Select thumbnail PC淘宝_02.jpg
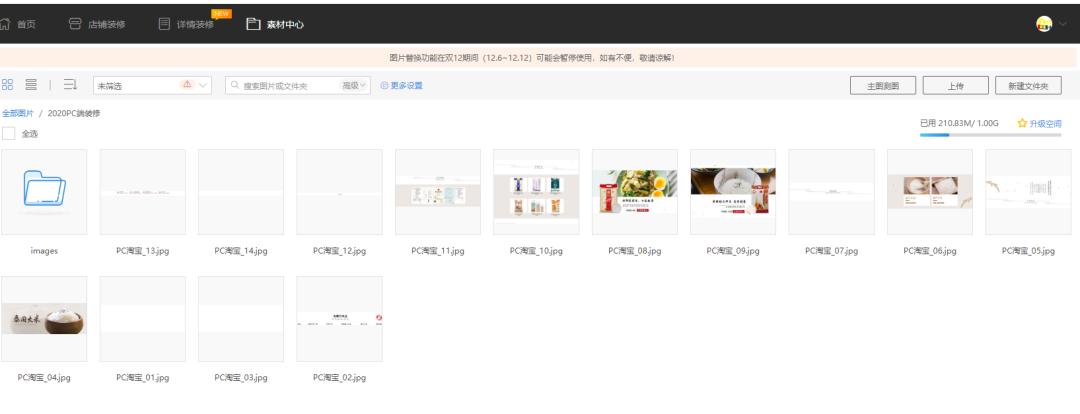The height and width of the screenshot is (414, 1080). click(340, 319)
